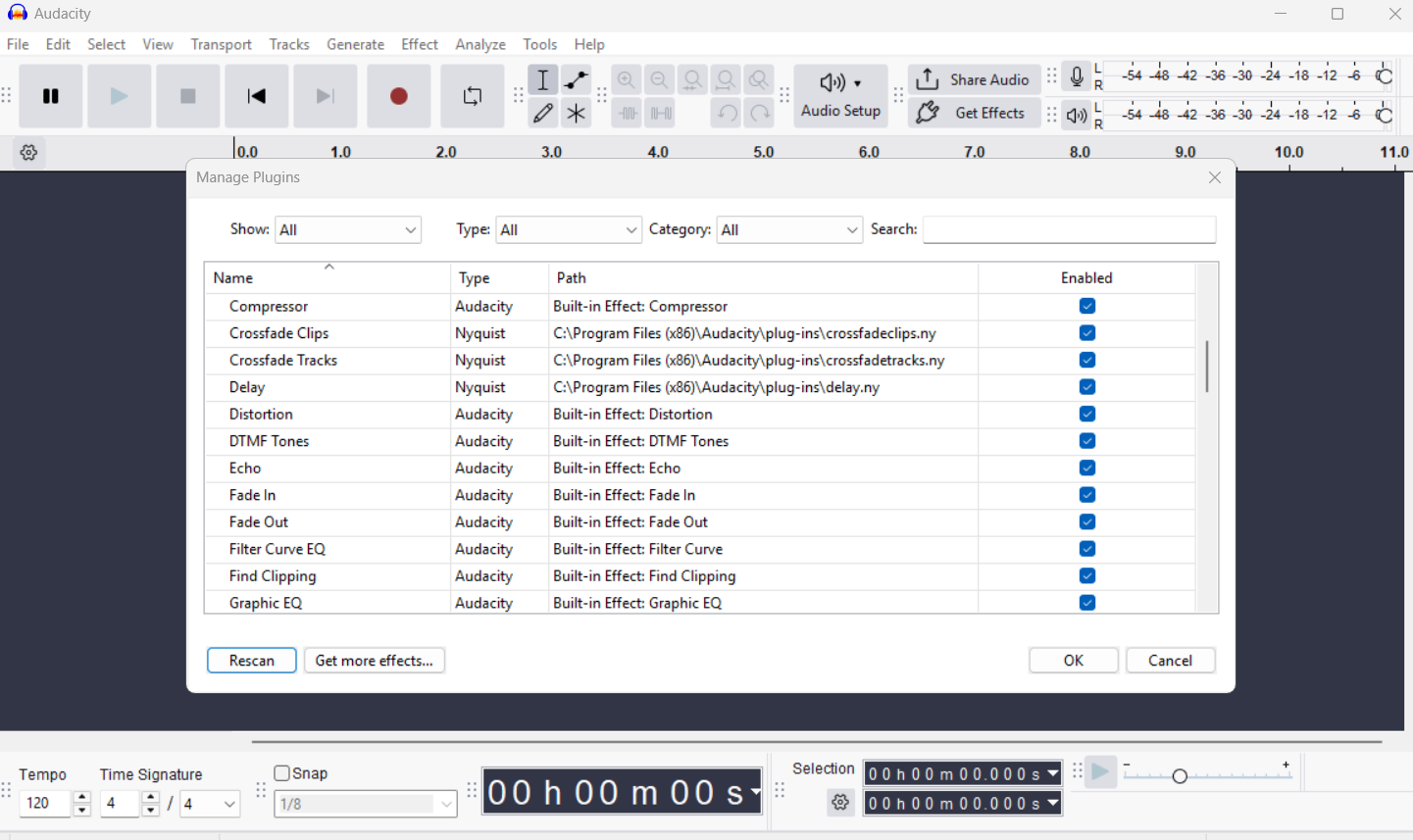This screenshot has width=1413, height=840.
Task: Click the Get more effects button
Action: point(375,661)
